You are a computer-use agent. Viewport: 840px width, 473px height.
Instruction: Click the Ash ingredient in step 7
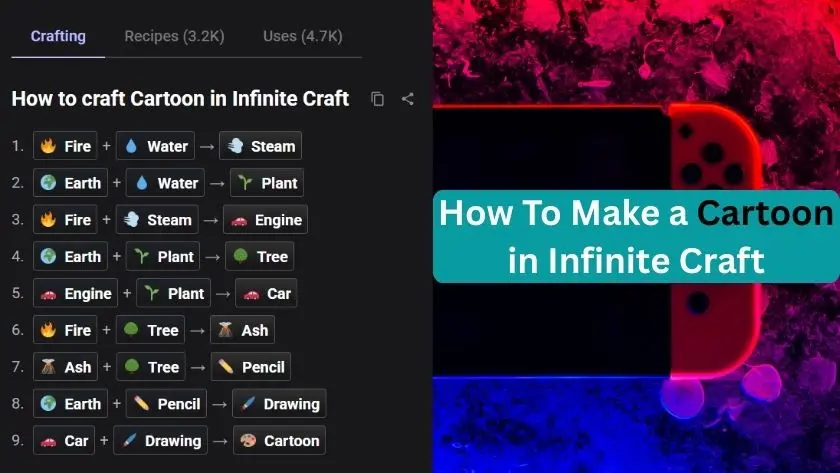tap(65, 367)
